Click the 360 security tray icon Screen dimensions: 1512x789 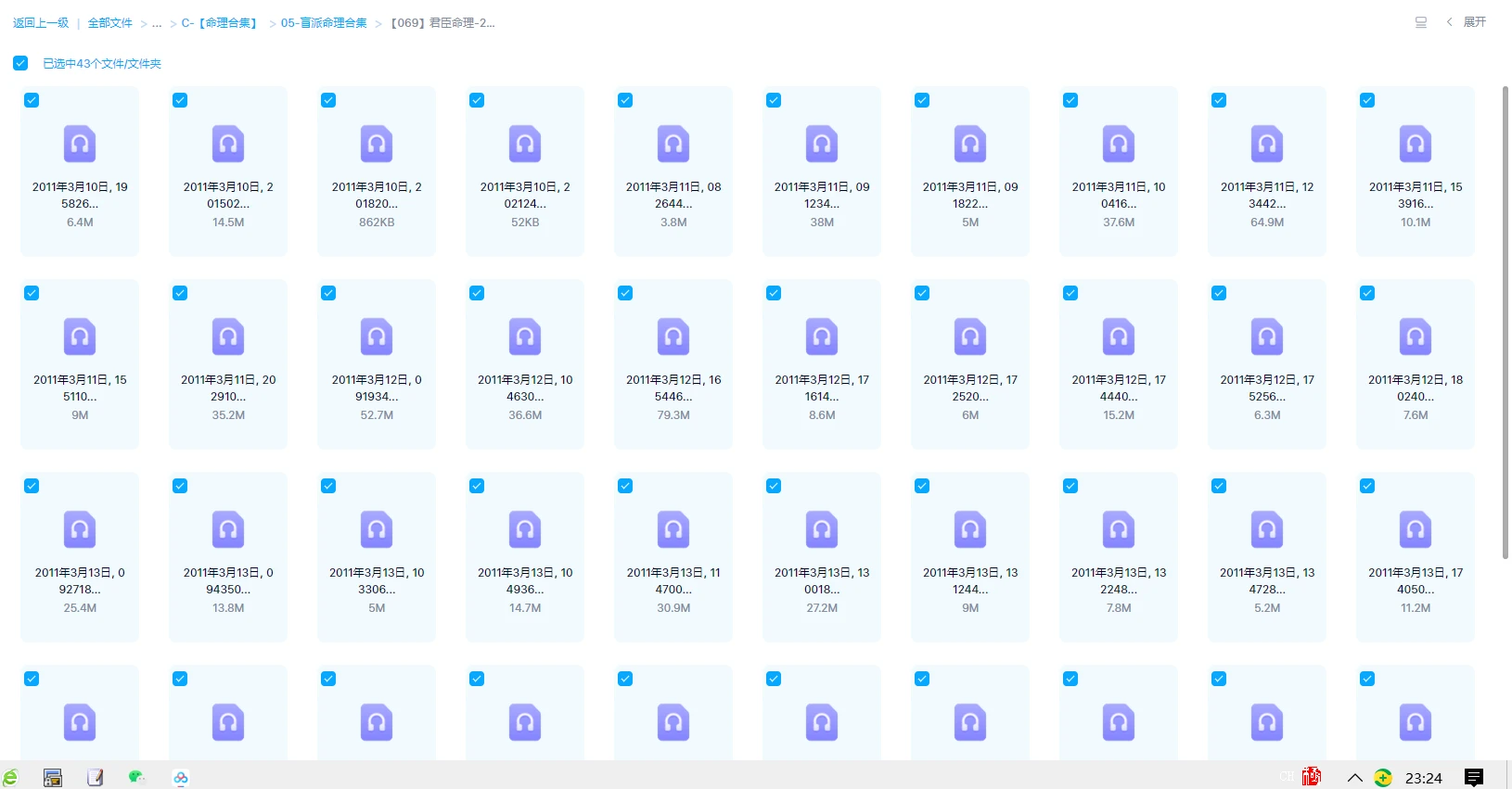1383,778
